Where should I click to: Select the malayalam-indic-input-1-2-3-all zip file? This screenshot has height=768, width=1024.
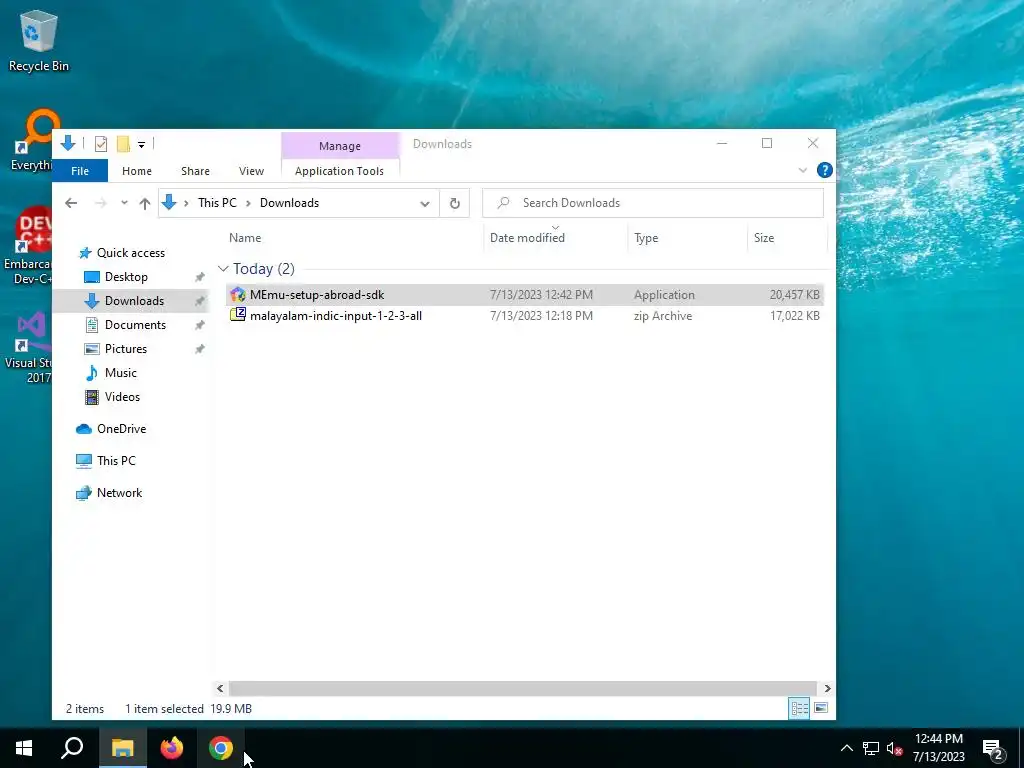coord(524,316)
